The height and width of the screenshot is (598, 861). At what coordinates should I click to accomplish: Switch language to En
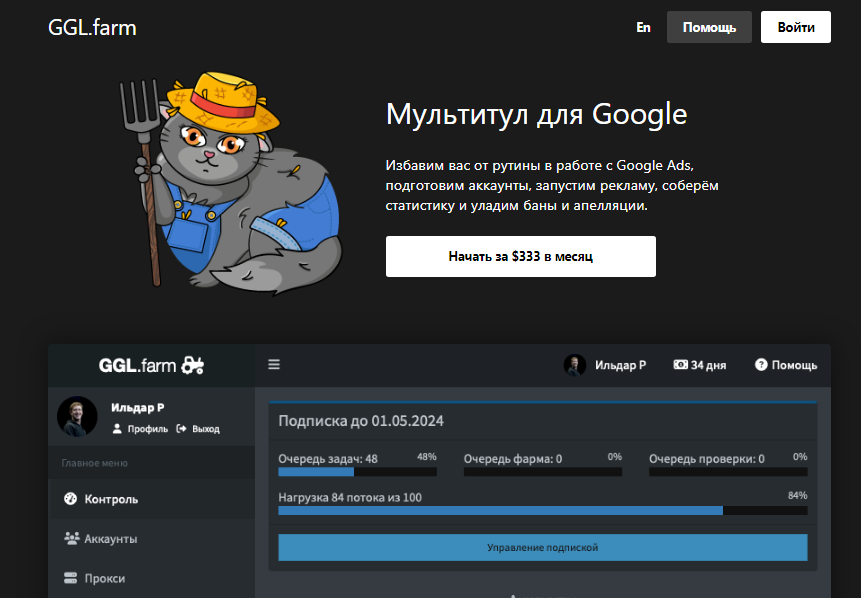coord(643,27)
